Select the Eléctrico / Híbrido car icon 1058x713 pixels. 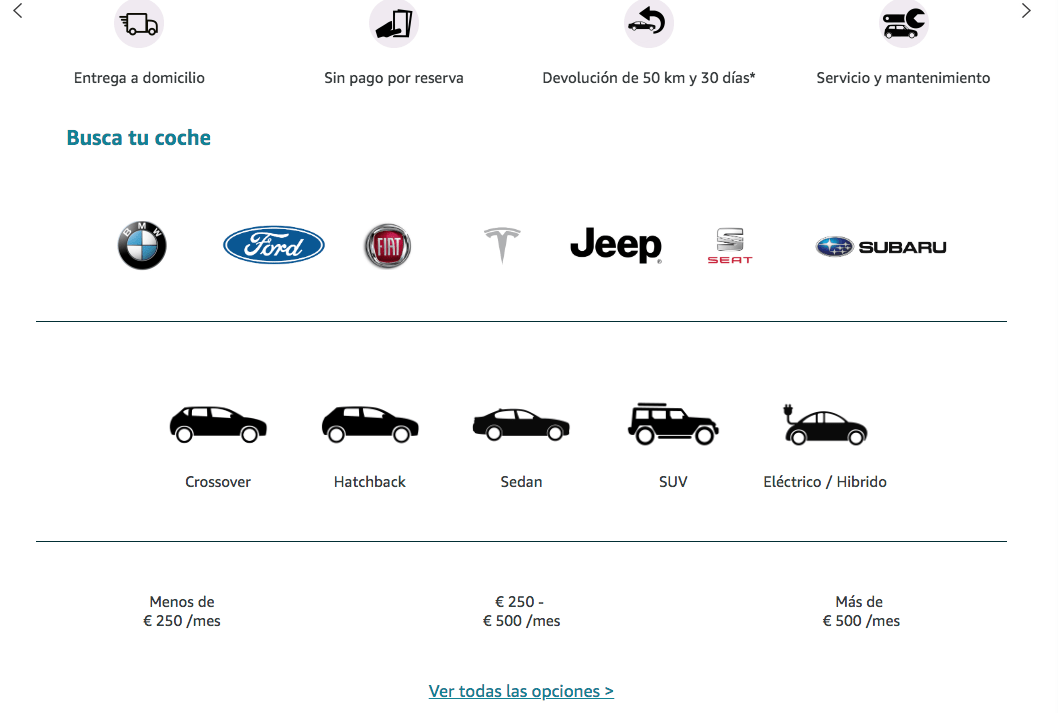point(825,424)
